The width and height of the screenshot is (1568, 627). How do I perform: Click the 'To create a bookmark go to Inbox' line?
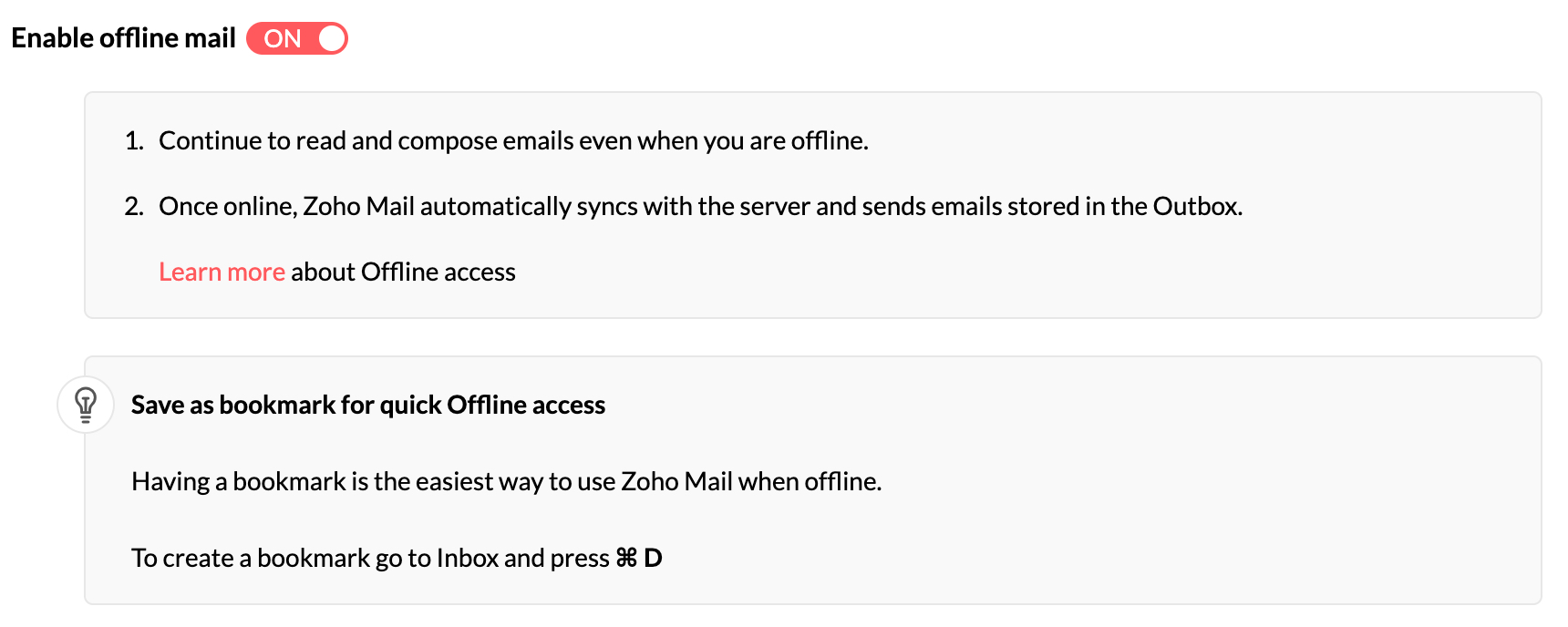(370, 558)
